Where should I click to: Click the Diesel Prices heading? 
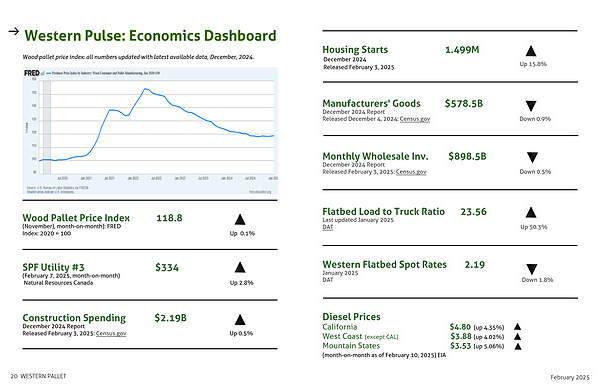point(351,317)
